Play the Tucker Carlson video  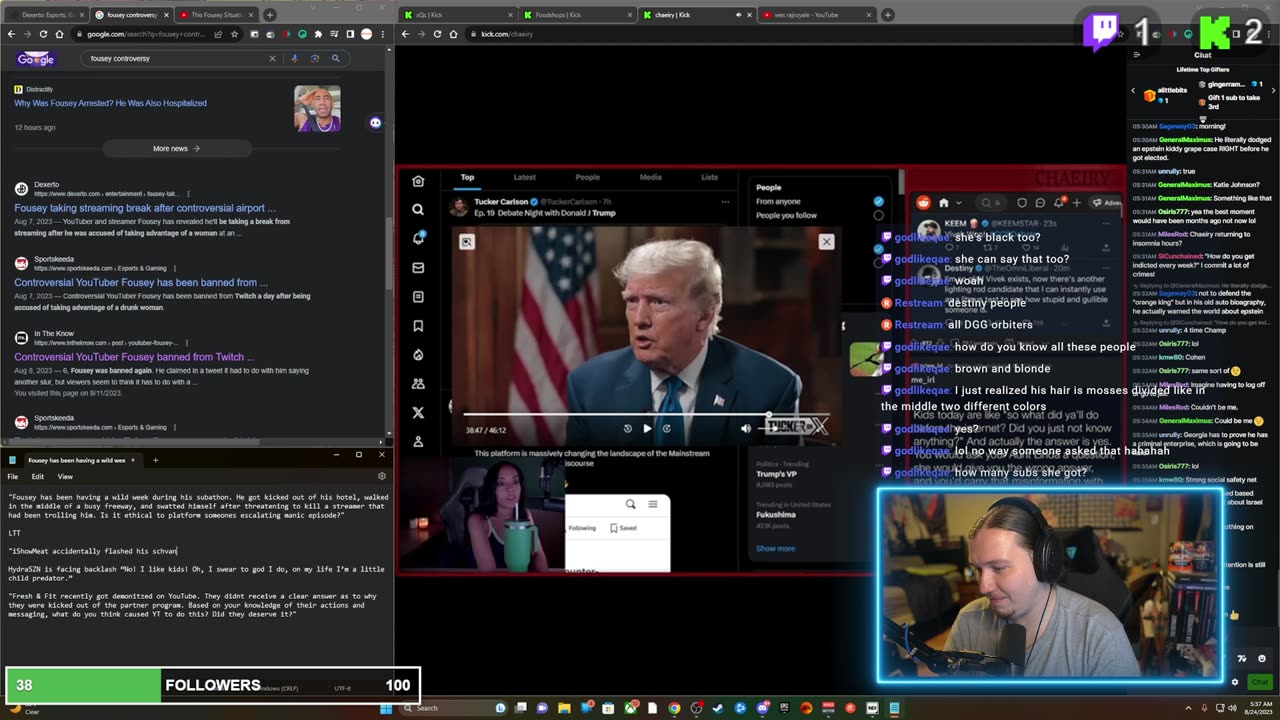click(647, 428)
